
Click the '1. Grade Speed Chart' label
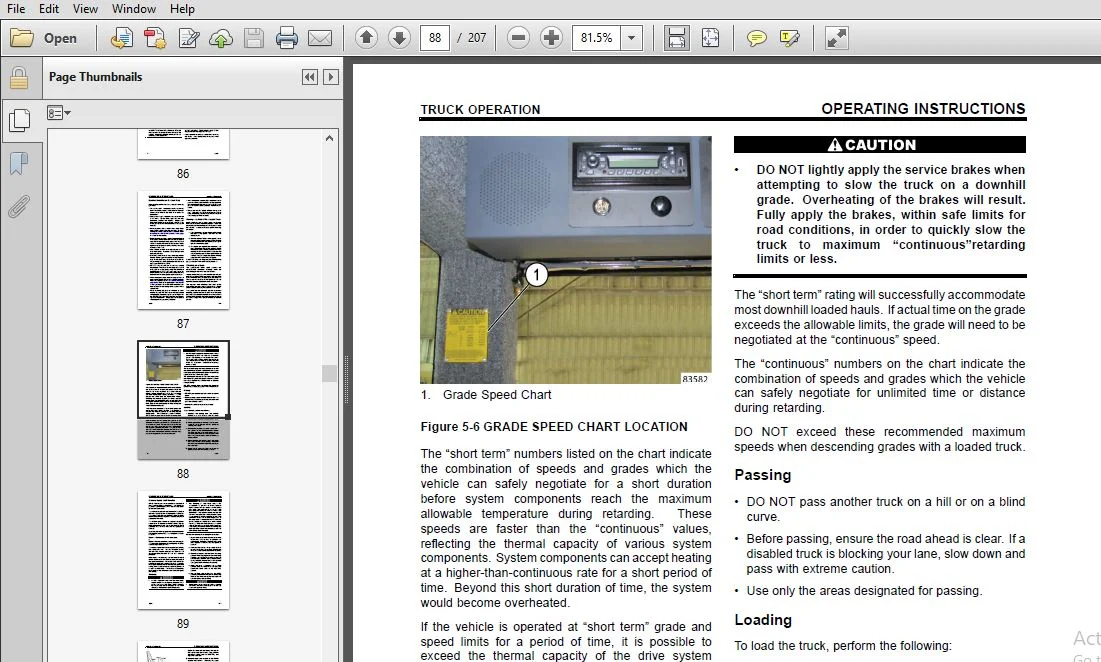click(x=486, y=395)
